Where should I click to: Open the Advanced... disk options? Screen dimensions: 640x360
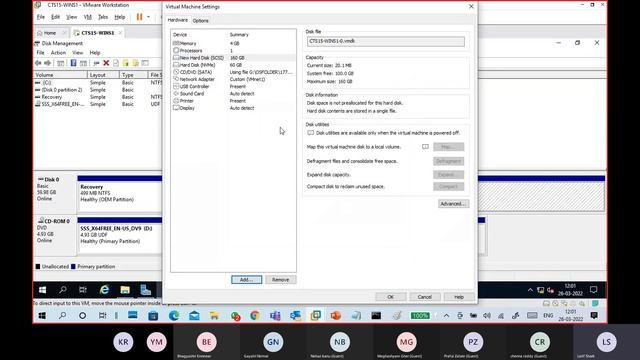pyautogui.click(x=453, y=204)
